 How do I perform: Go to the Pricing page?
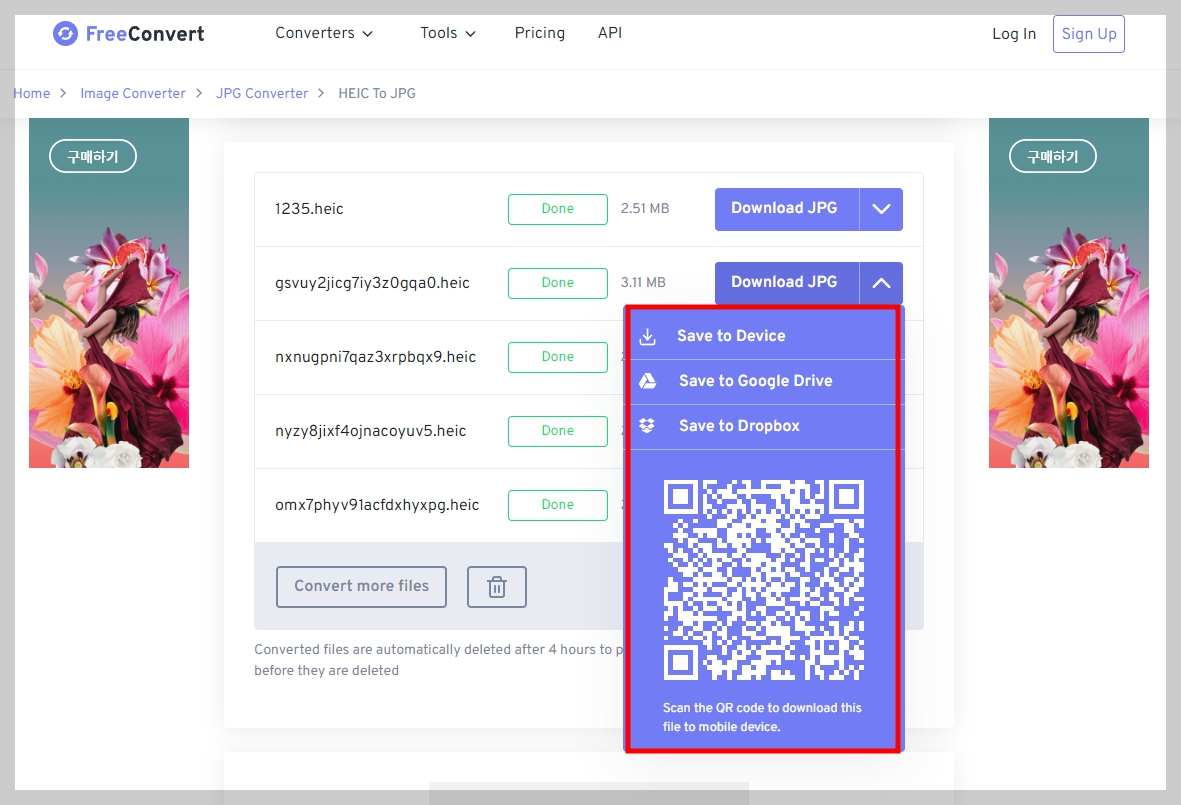(x=539, y=33)
